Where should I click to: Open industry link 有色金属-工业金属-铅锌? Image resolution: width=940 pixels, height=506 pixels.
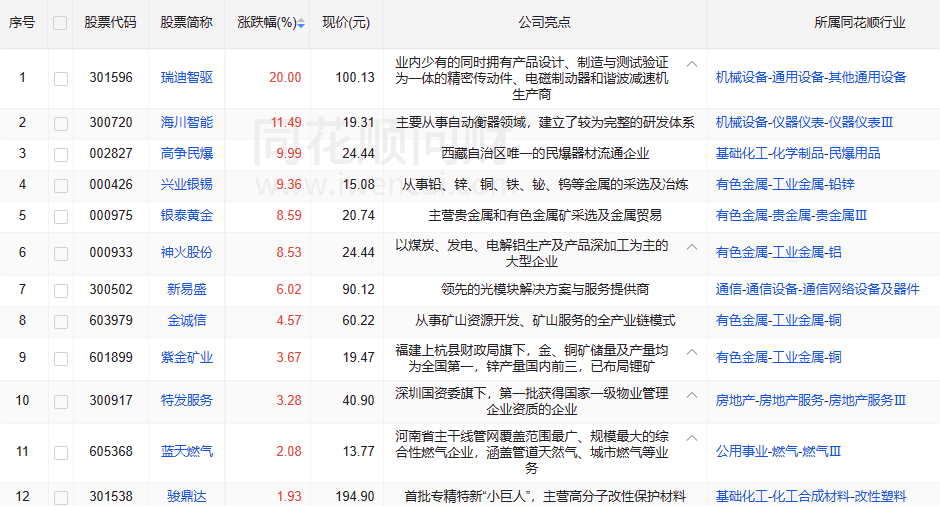(x=785, y=184)
